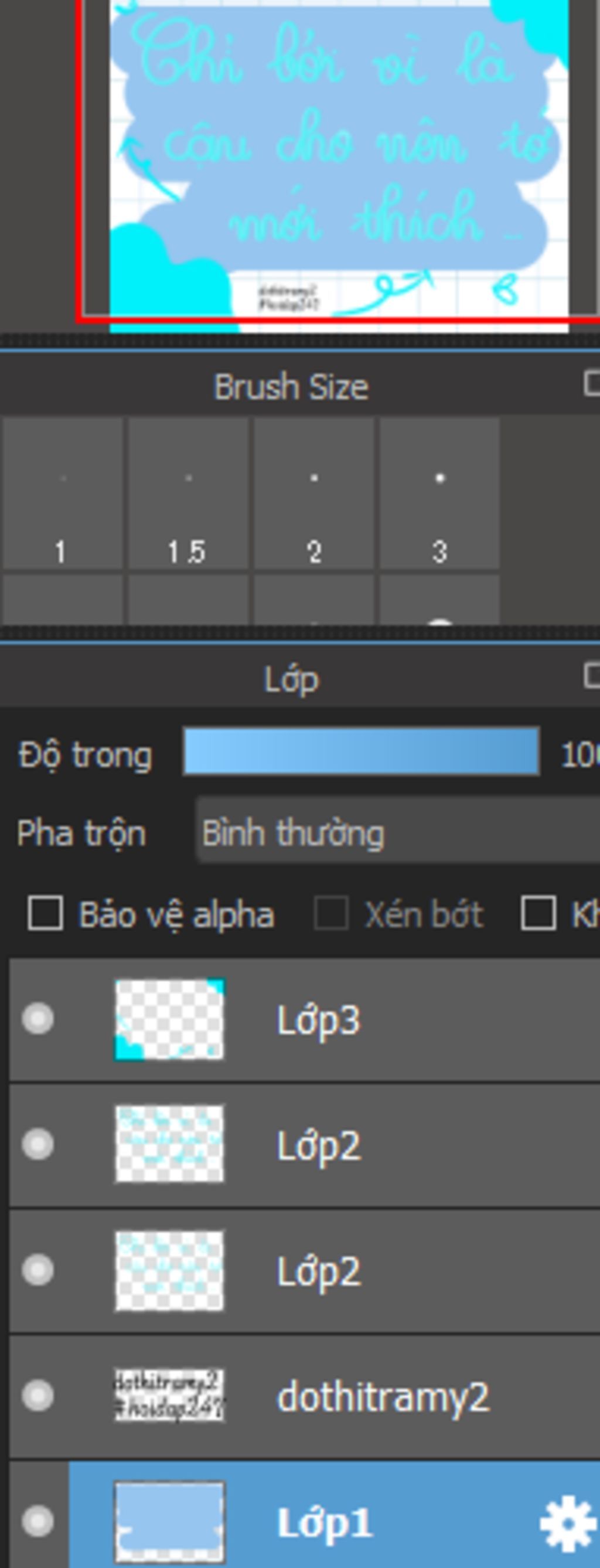
Task: Pop out the Brush Size panel
Action: (x=591, y=383)
